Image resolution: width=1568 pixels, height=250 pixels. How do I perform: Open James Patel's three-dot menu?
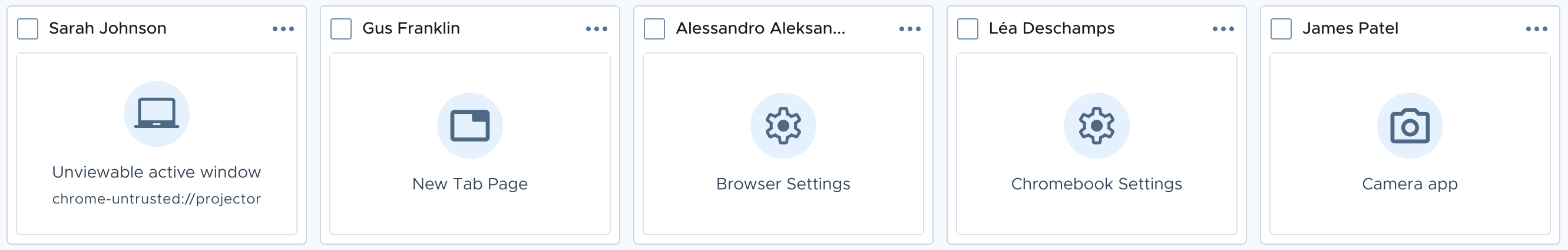1537,29
